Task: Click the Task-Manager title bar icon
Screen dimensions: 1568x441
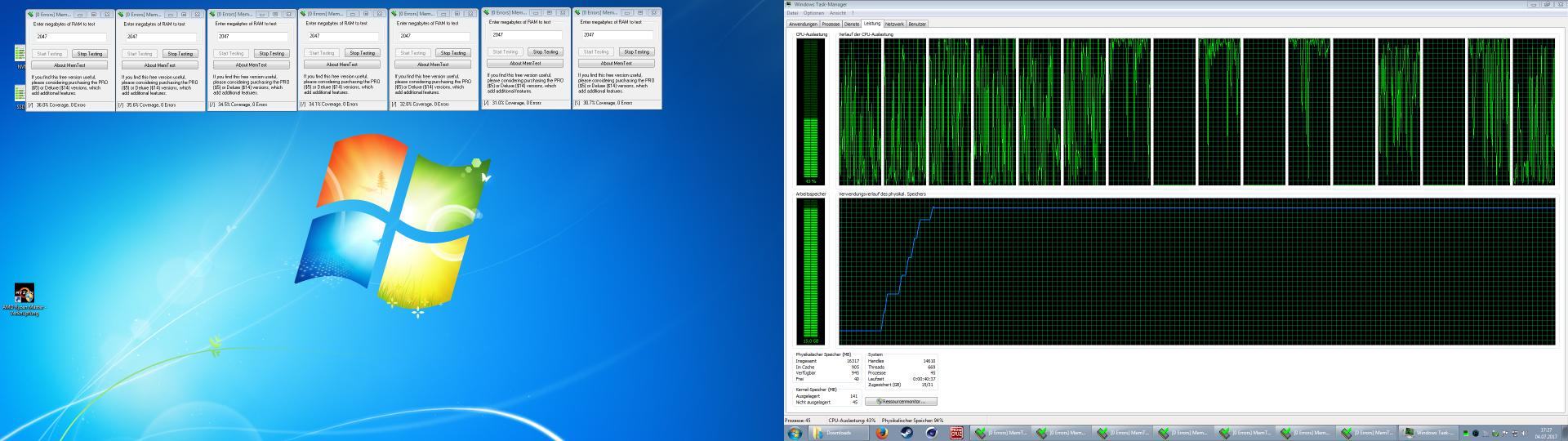Action: coord(789,4)
